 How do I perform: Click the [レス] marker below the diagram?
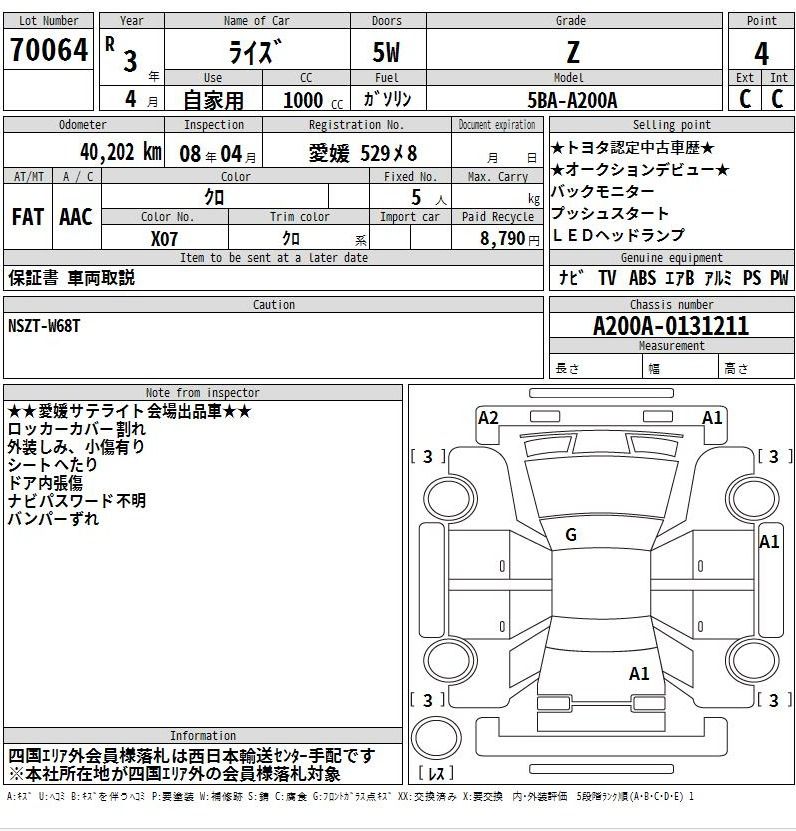pyautogui.click(x=436, y=772)
